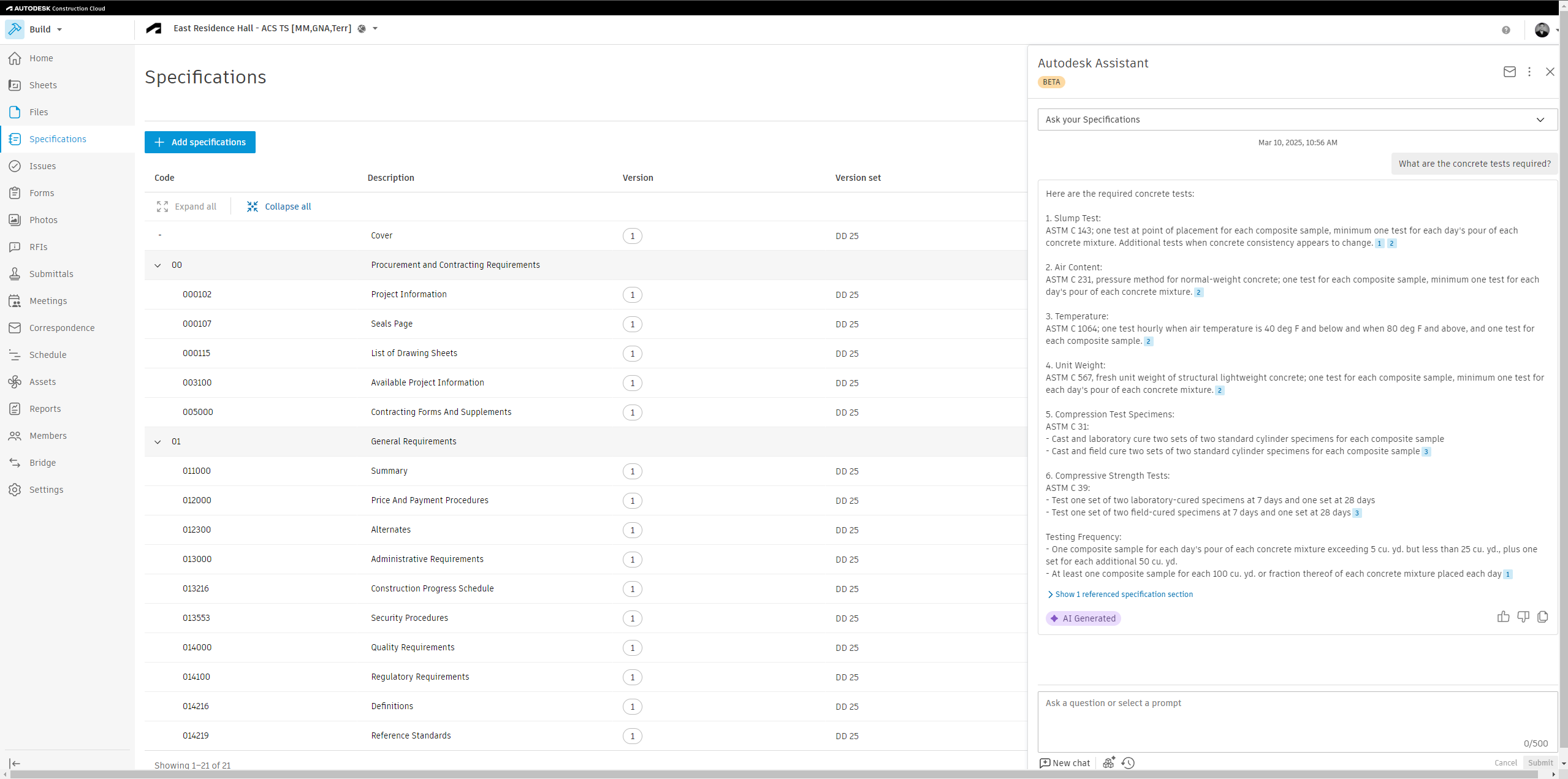Start a New chat
The width and height of the screenshot is (1568, 779).
coord(1065,762)
